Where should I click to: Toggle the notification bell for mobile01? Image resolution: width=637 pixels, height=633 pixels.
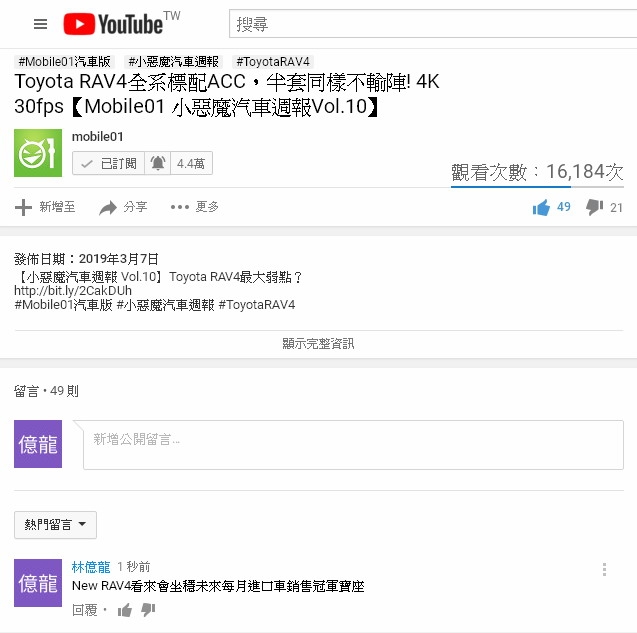coord(158,163)
